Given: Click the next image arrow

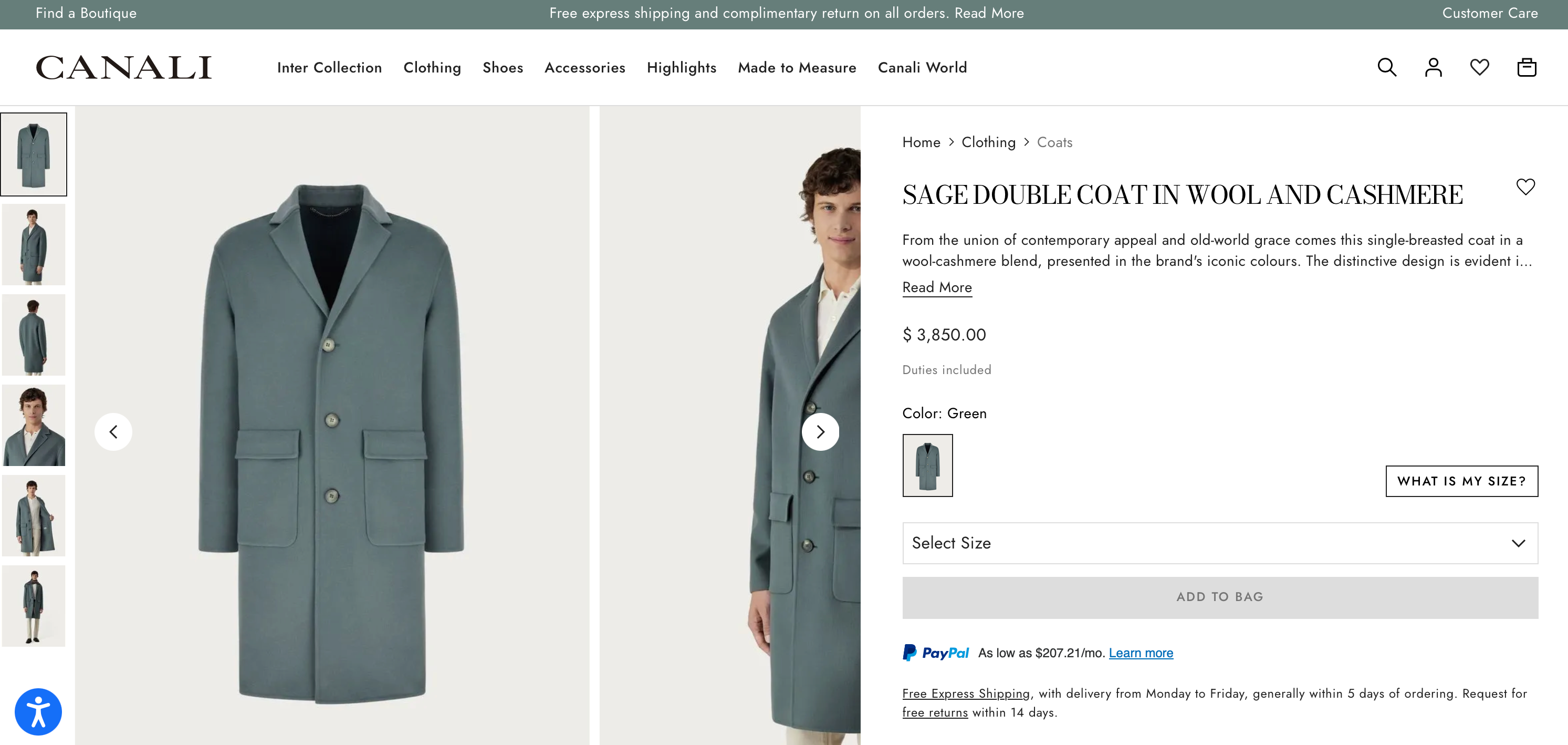Looking at the screenshot, I should [x=821, y=431].
